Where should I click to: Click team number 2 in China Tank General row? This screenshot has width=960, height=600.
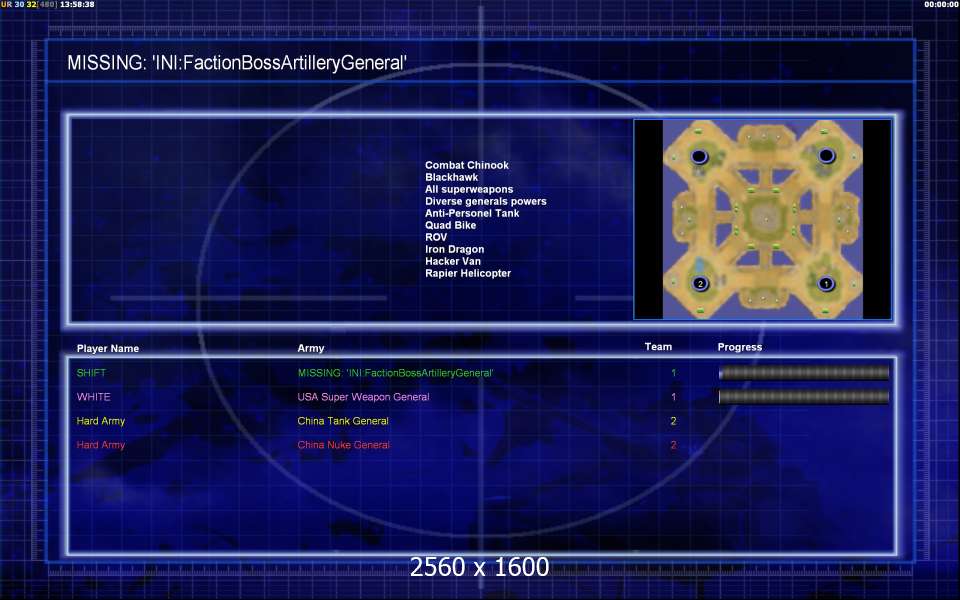click(673, 421)
